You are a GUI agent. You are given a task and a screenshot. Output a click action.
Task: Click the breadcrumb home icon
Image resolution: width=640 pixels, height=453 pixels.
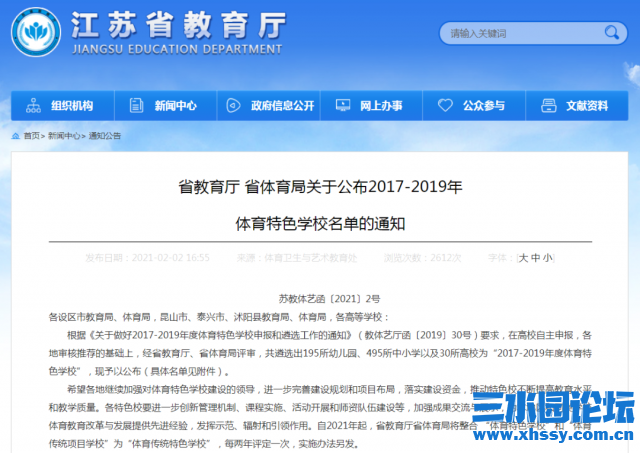click(16, 136)
